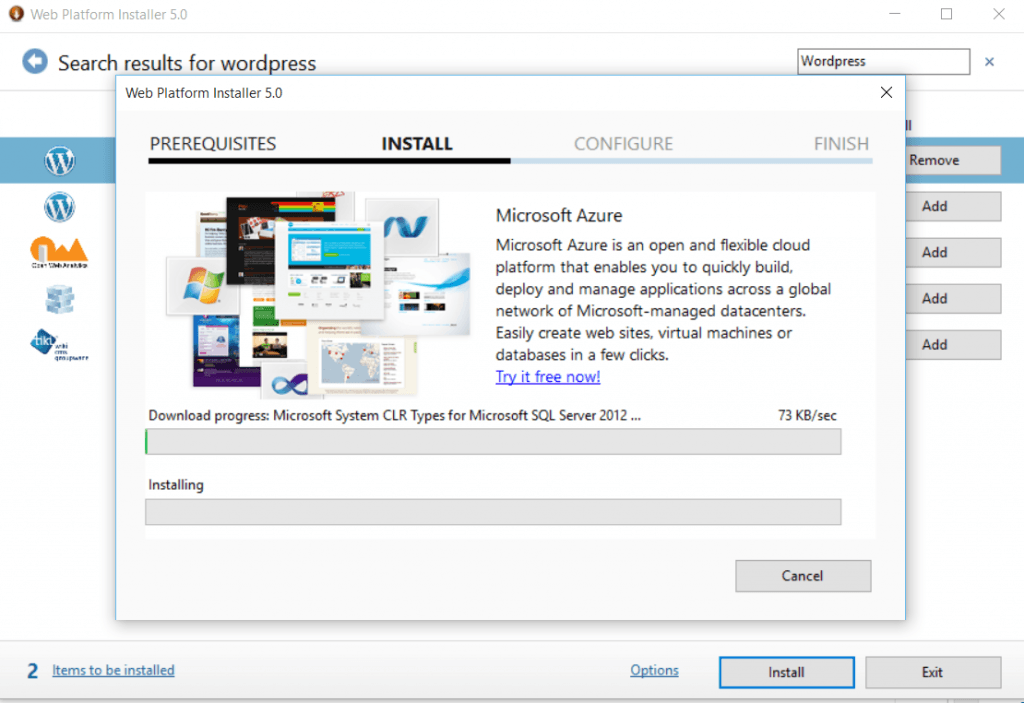1024x703 pixels.
Task: Click Add for Tiki Wiki CMS Groupware
Action: coord(953,344)
